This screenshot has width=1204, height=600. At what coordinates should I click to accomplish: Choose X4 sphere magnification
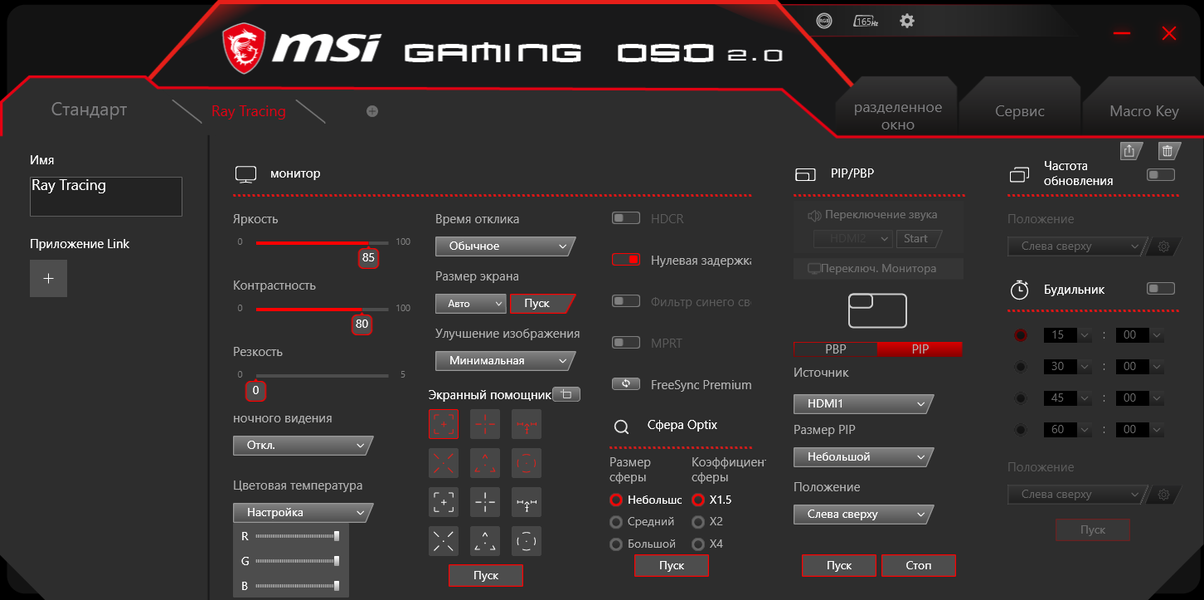tap(698, 544)
